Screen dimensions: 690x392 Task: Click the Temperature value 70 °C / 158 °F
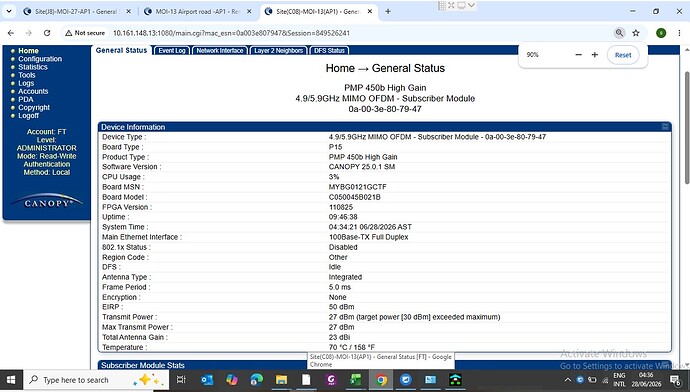tap(352, 347)
